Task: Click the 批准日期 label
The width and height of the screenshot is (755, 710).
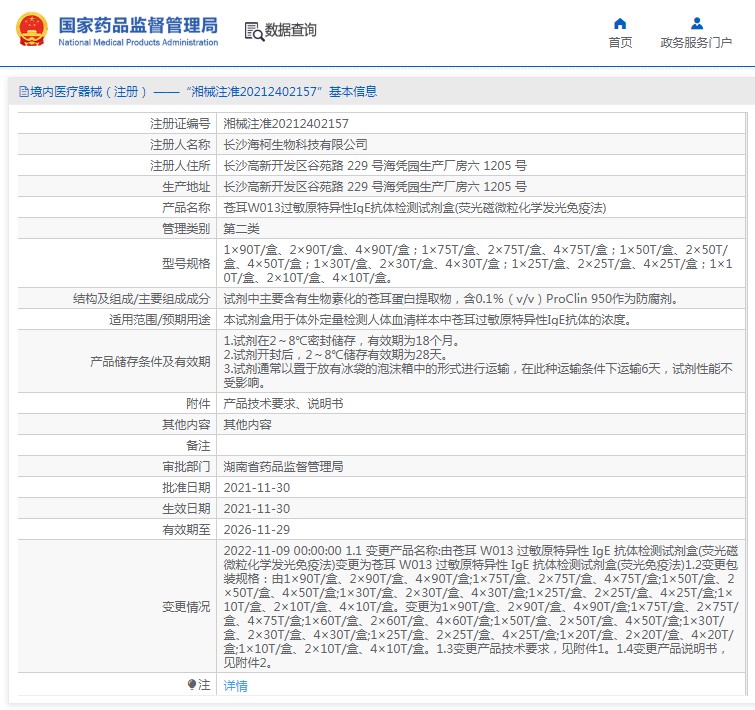Action: pyautogui.click(x=186, y=488)
